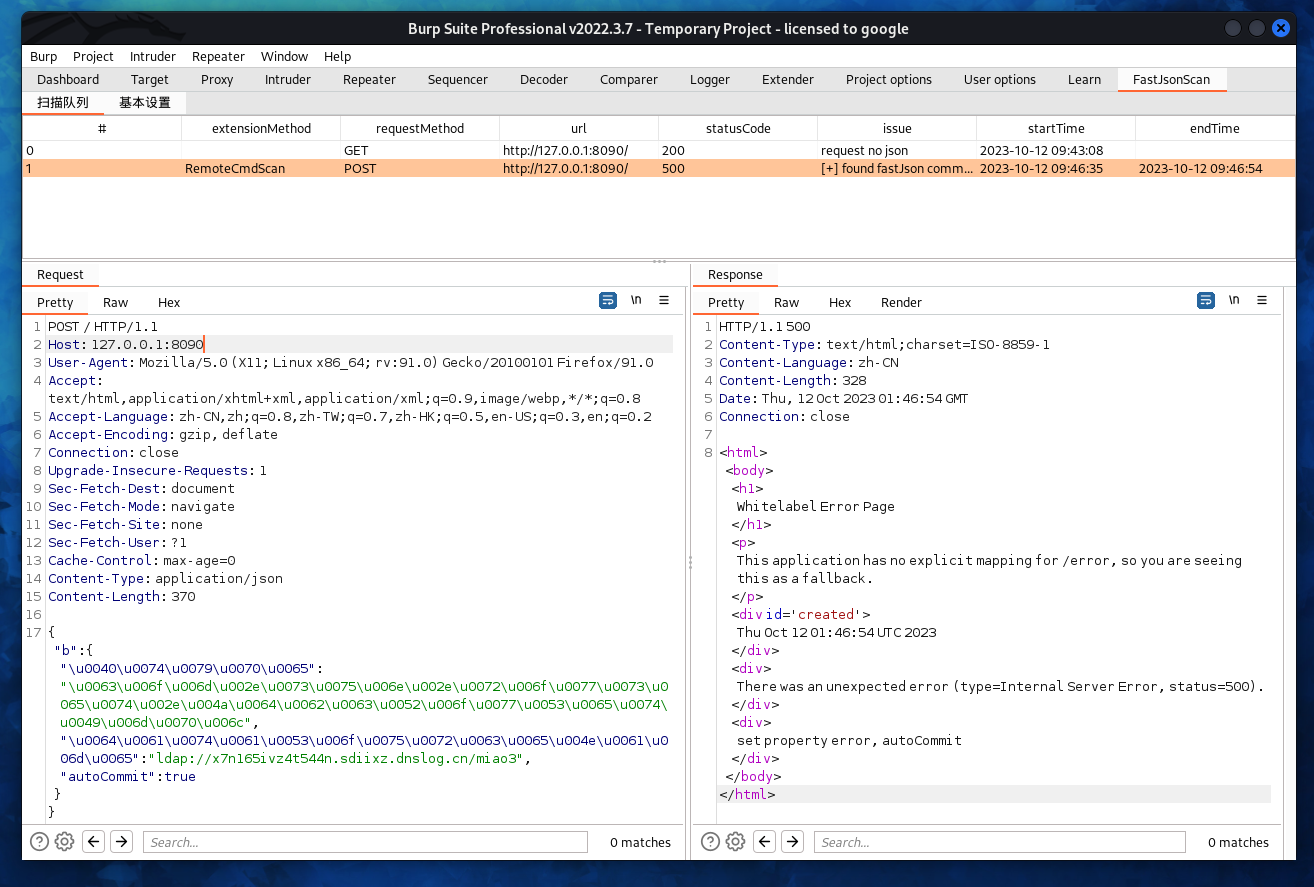The image size is (1314, 887).
Task: Click the Content-Type: application/json header line
Action: [x=166, y=578]
